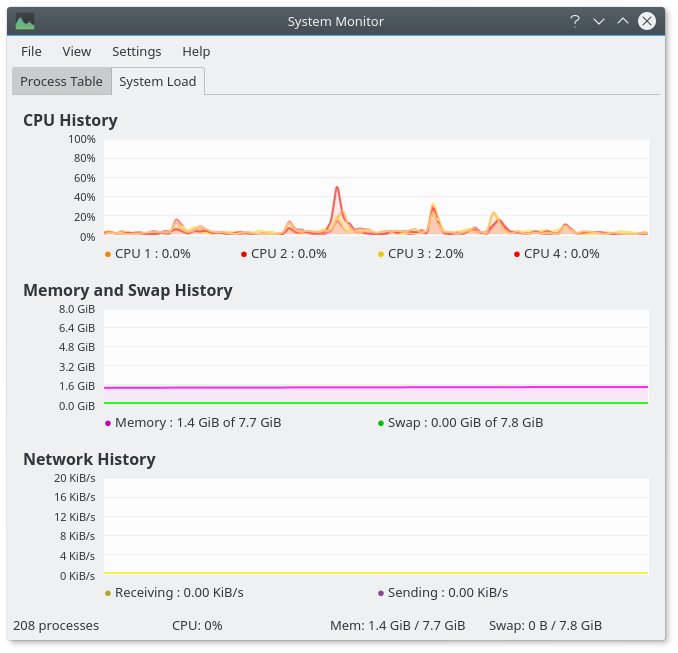The height and width of the screenshot is (653, 678).
Task: Click the magenta Memory legend dot
Action: [108, 423]
